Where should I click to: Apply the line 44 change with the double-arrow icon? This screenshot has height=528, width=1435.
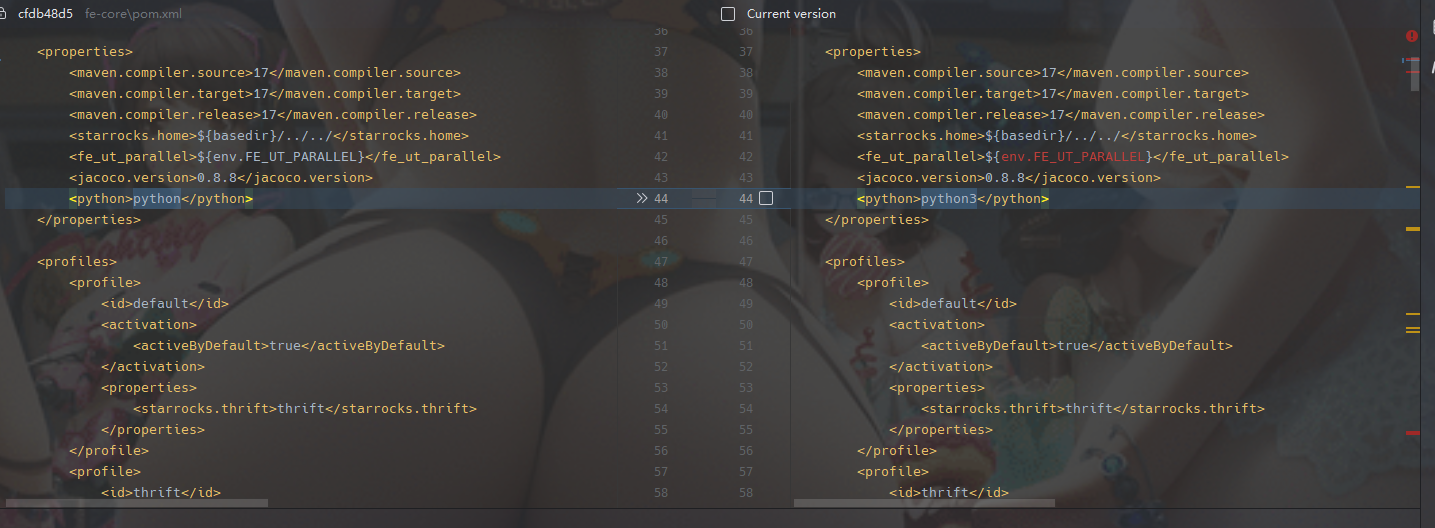coord(641,199)
